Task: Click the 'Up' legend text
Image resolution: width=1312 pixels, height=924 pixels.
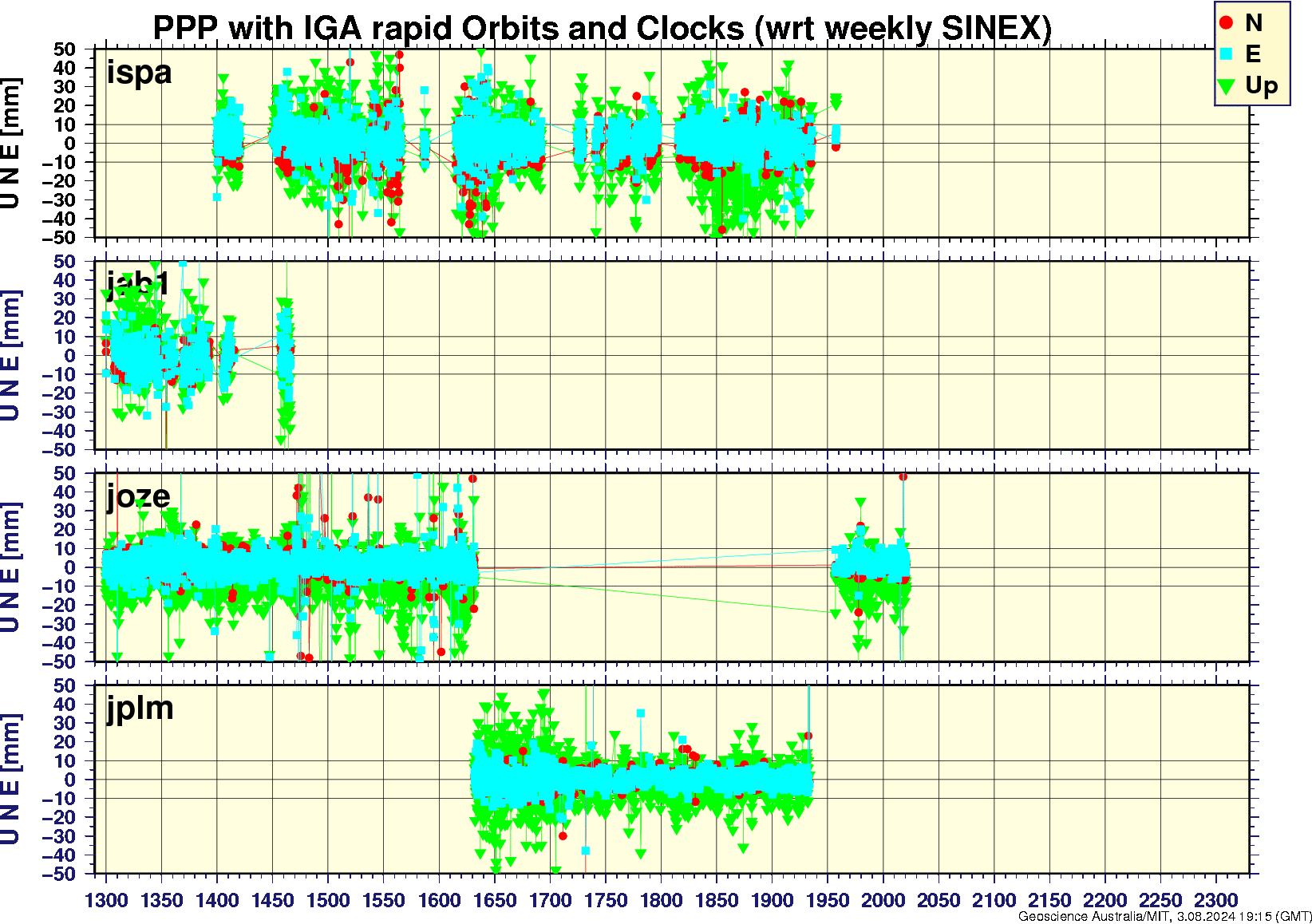Action: [x=1261, y=86]
